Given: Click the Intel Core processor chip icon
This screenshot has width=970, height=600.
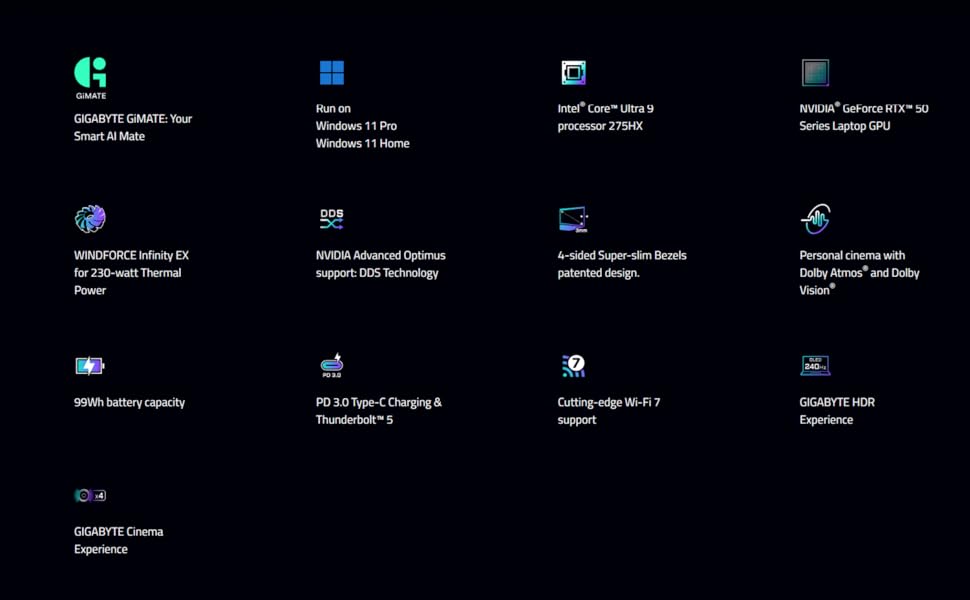Looking at the screenshot, I should click(x=573, y=72).
